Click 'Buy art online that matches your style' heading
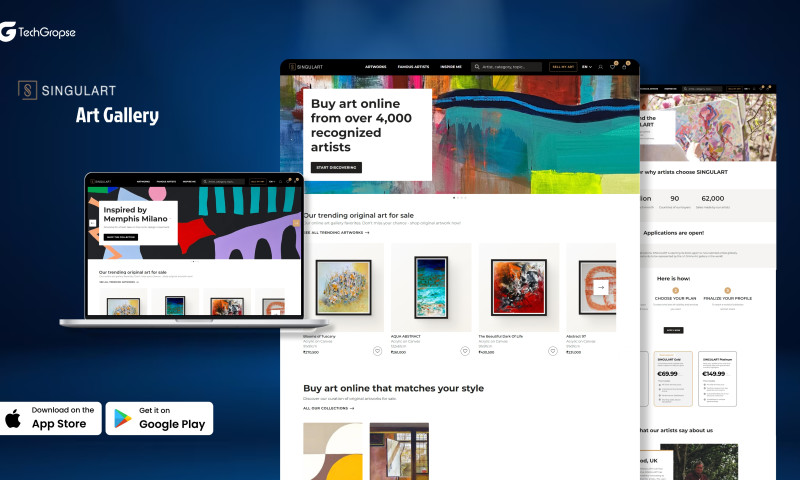 (393, 388)
